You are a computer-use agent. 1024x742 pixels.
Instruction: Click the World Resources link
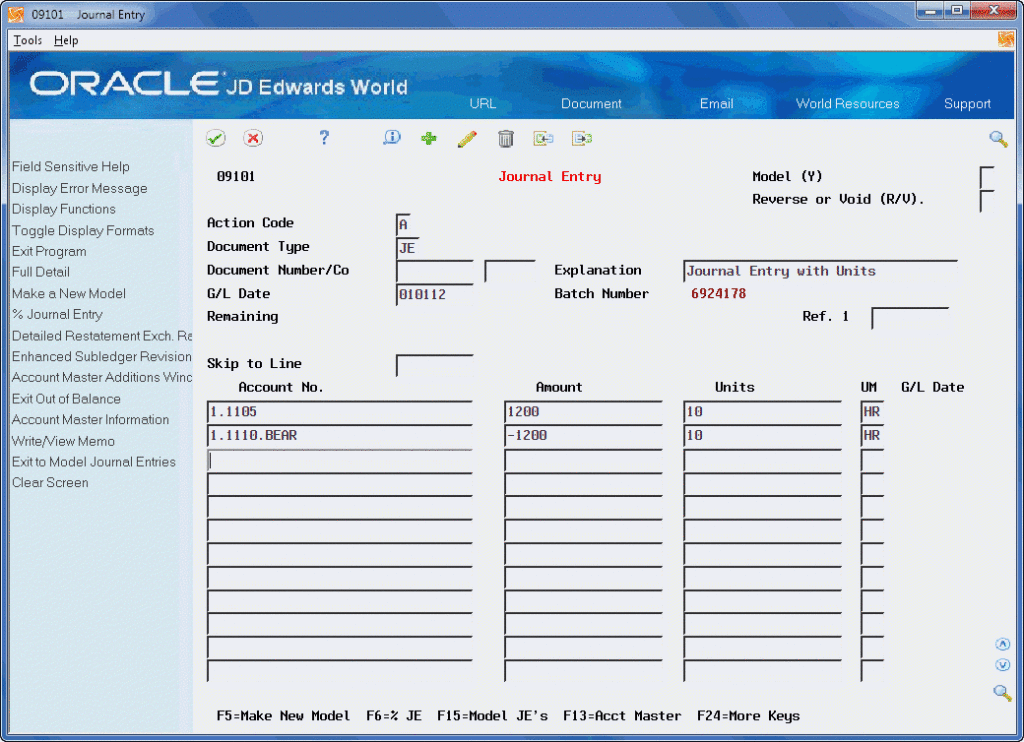847,104
